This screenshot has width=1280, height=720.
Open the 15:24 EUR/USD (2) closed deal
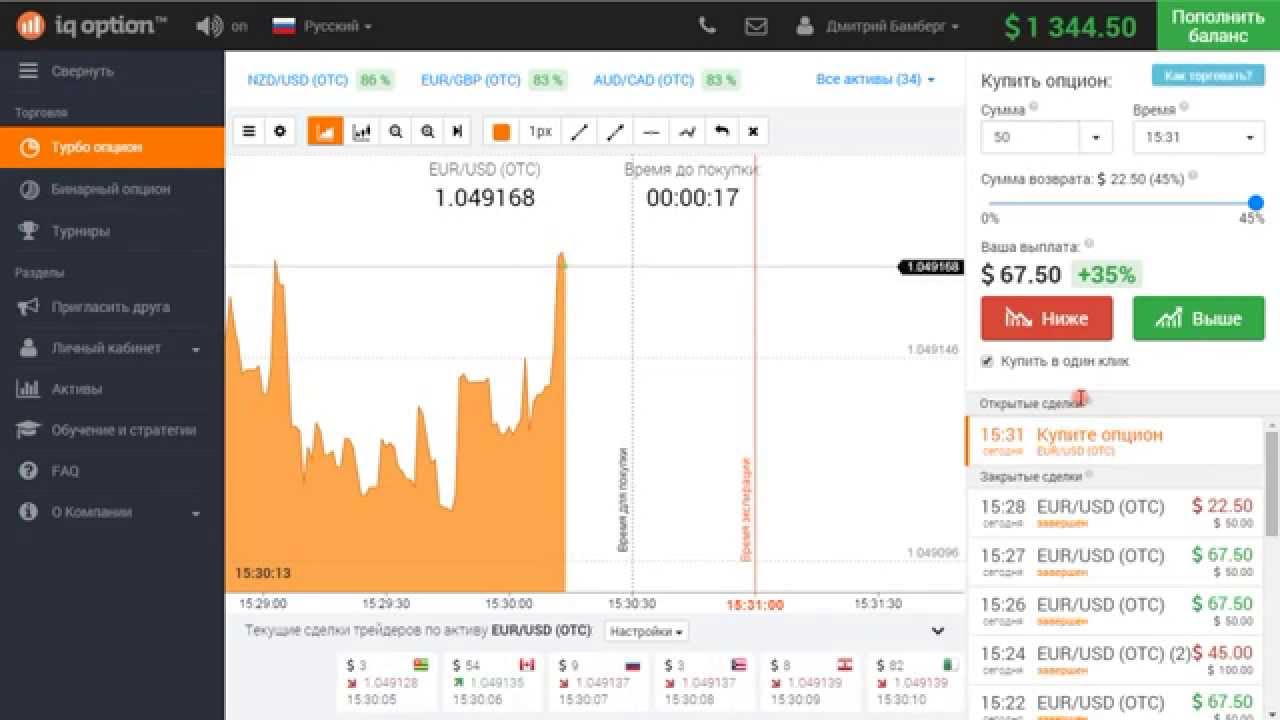click(x=1115, y=660)
